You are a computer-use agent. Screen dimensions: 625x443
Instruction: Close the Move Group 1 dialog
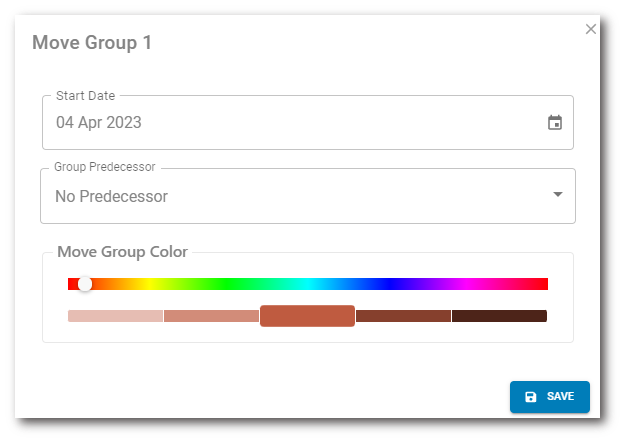click(590, 29)
